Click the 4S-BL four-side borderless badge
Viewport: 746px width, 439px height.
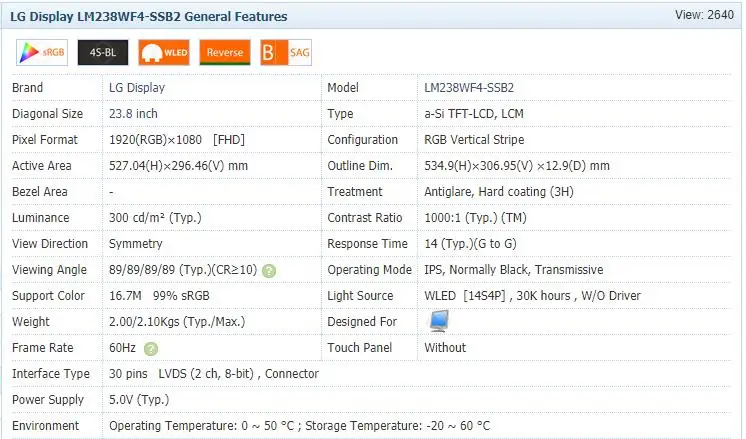[x=103, y=52]
